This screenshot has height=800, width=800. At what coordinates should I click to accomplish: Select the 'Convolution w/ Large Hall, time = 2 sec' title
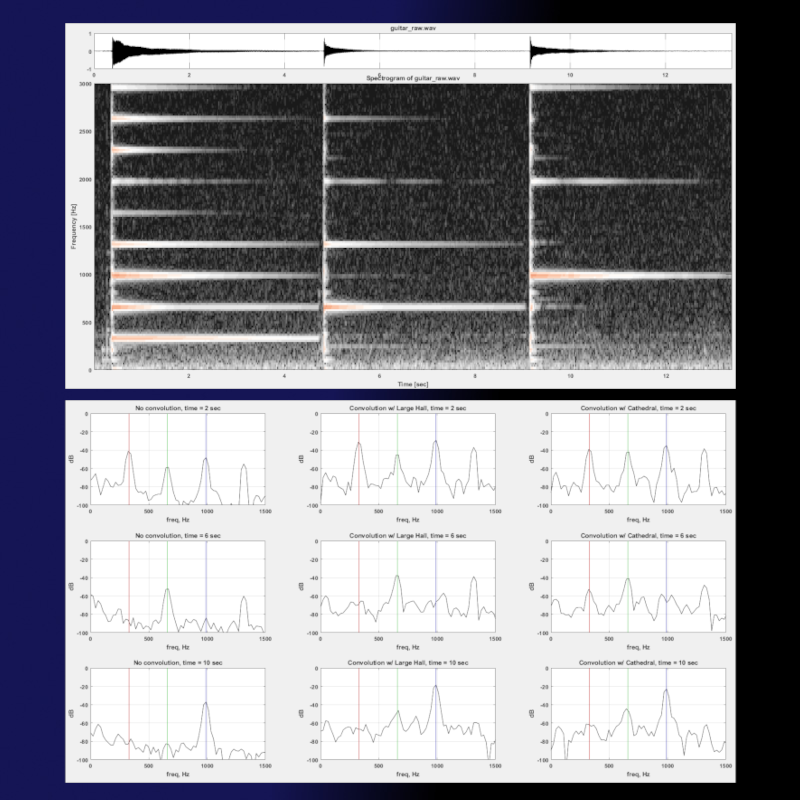[x=408, y=408]
